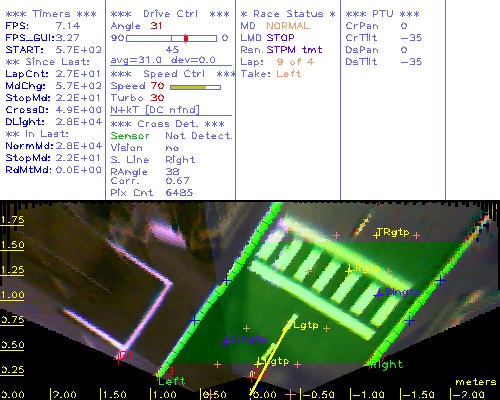Click the green Left lane label
Viewport: 500px width, 400px height.
(x=171, y=381)
